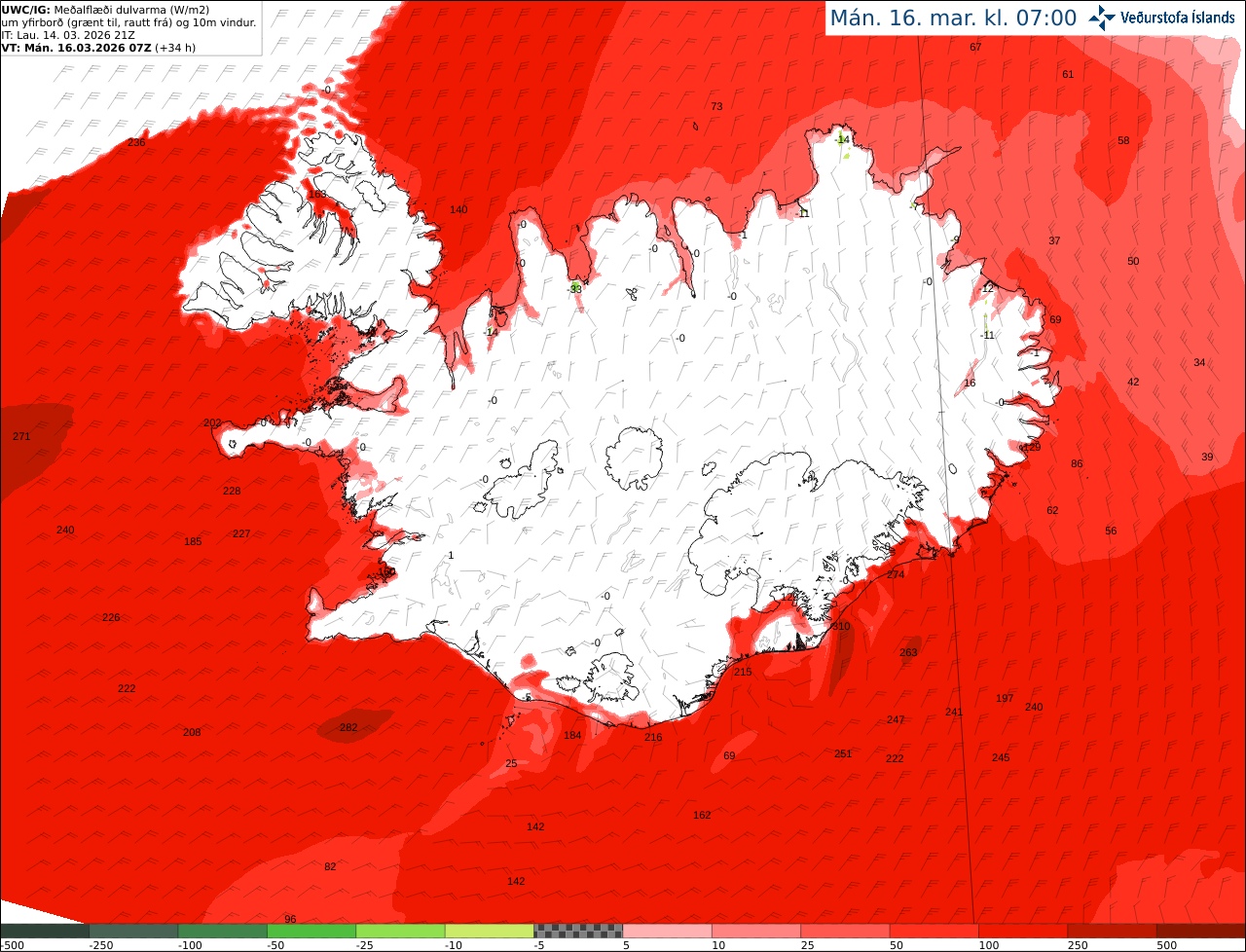This screenshot has height=952, width=1246.
Task: Click the 42 value off the east coast
Action: 1133,383
